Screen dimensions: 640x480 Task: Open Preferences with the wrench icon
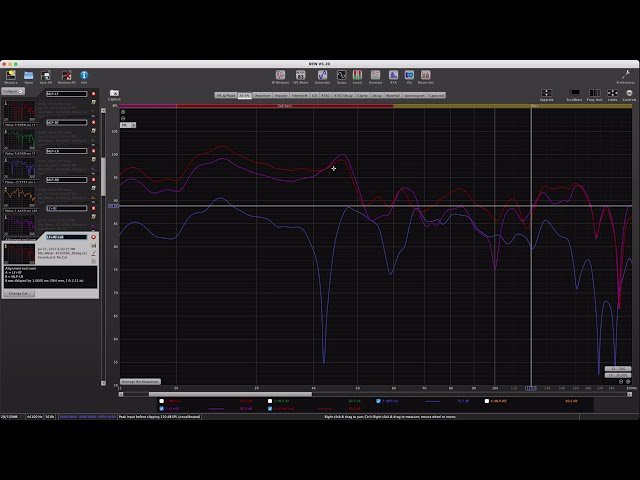pos(626,75)
